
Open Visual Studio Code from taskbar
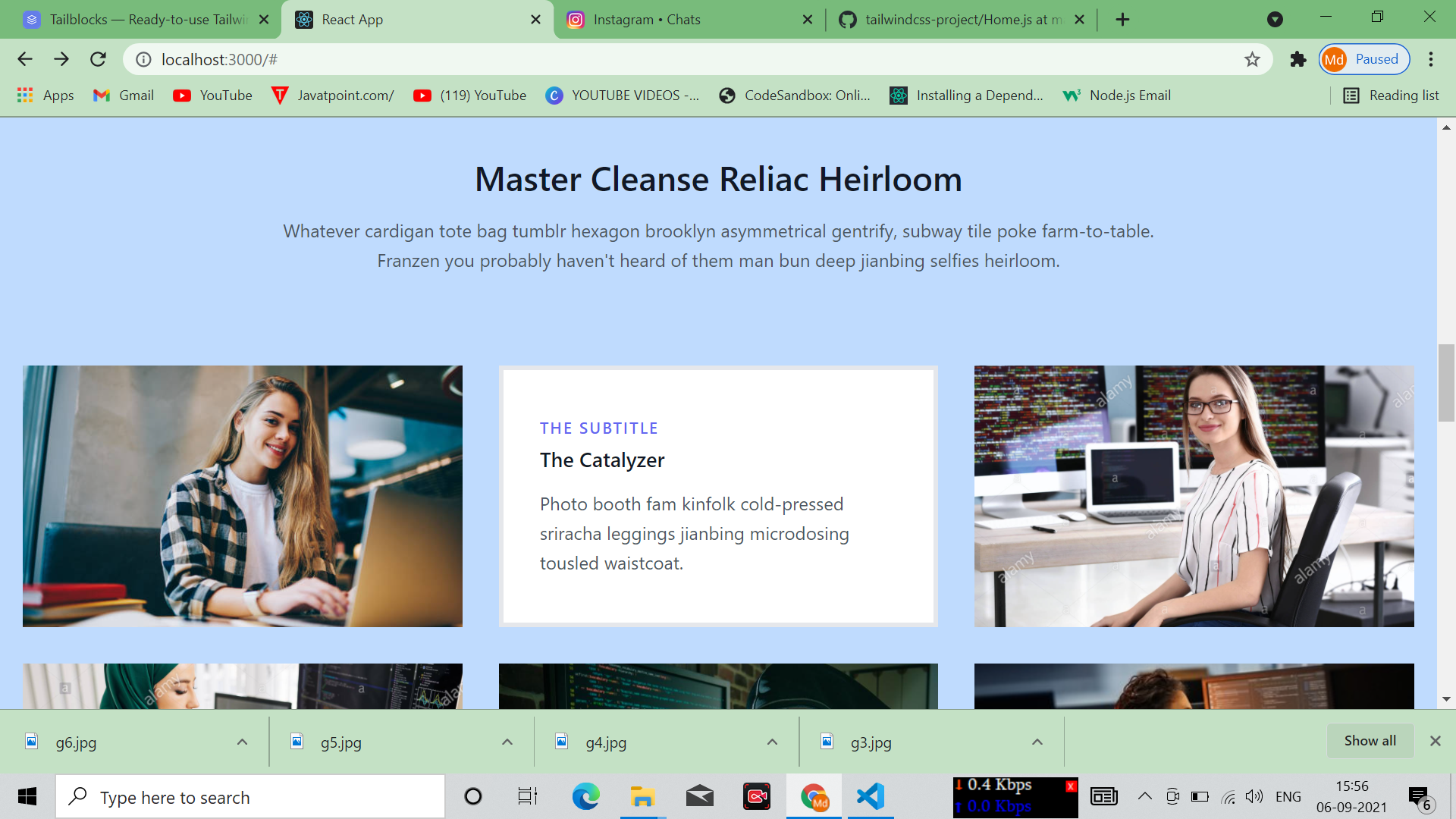click(x=871, y=796)
